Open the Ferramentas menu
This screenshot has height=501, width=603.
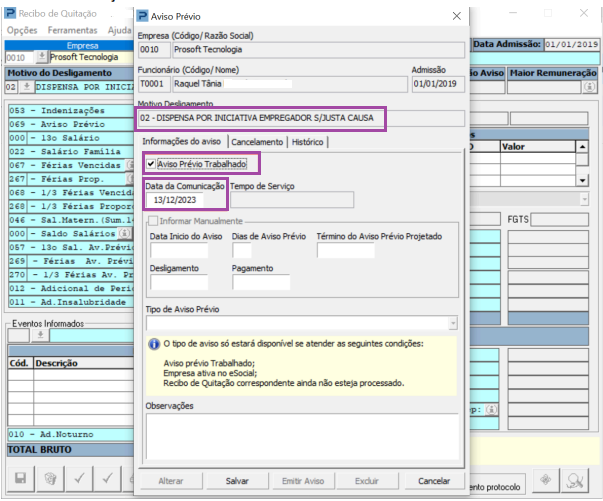click(x=72, y=30)
